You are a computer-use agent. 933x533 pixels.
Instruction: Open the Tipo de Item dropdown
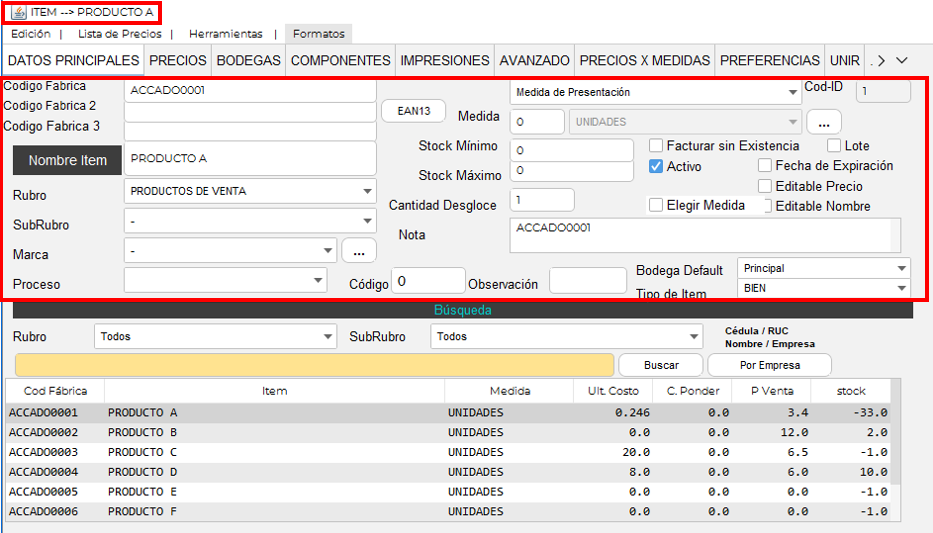(x=823, y=288)
